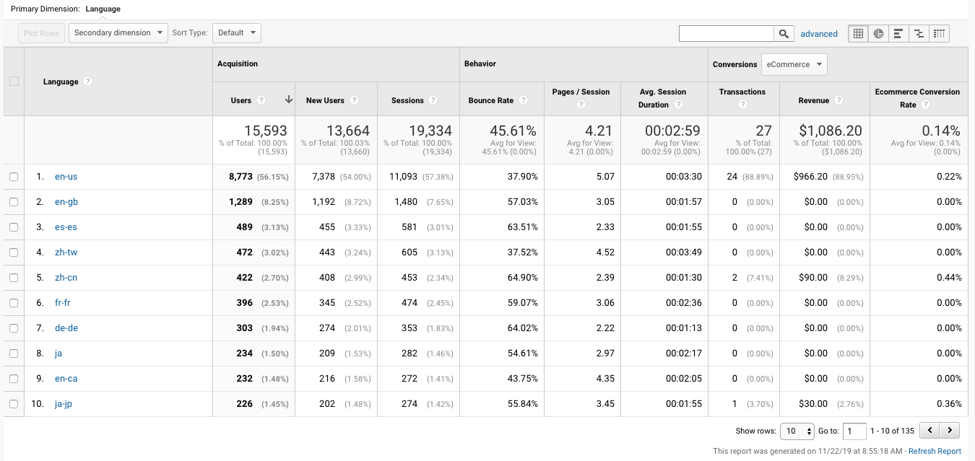Click the search magnifier button
Viewport: 975px width, 461px height.
coord(784,34)
